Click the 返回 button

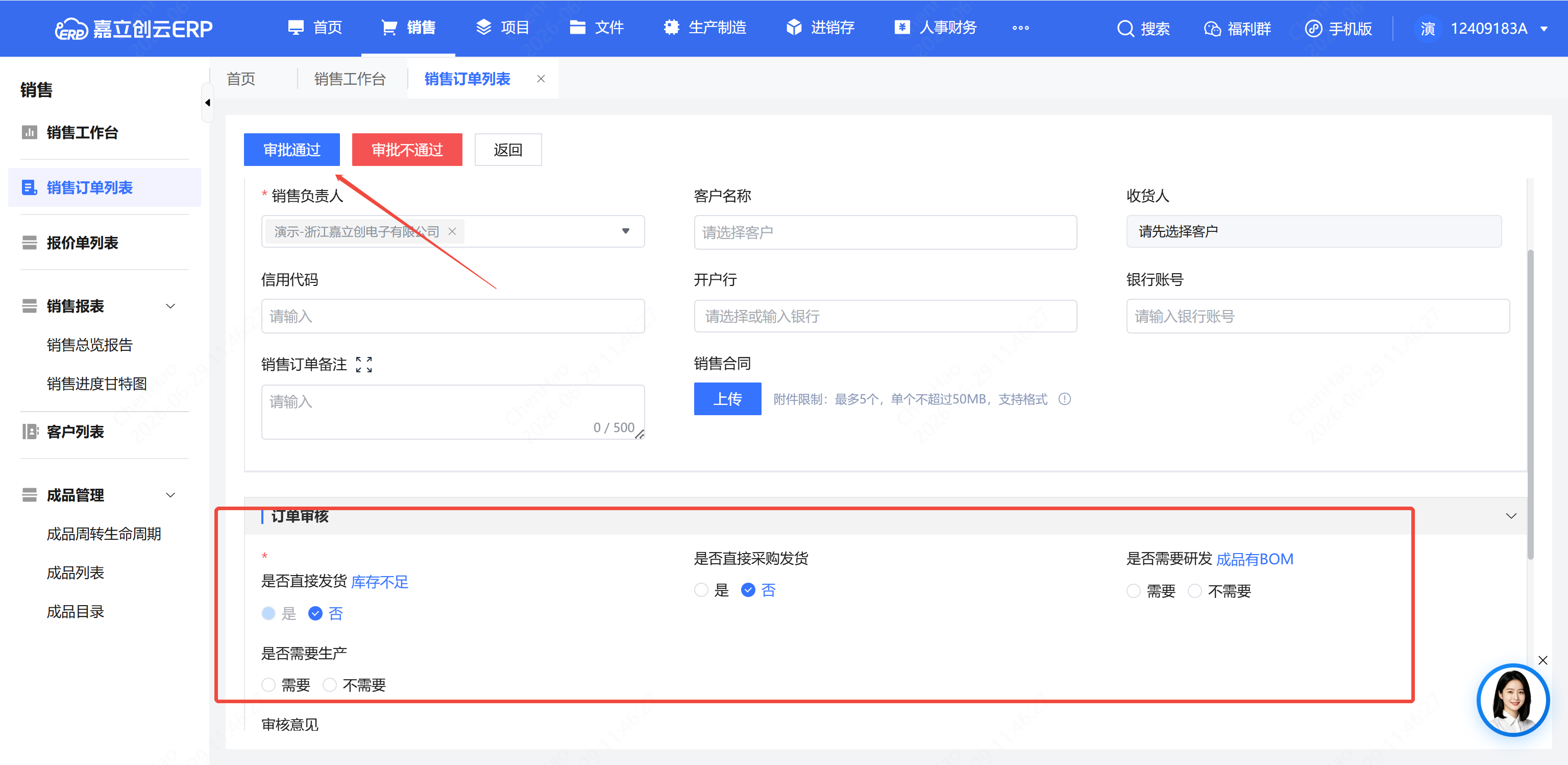pos(508,150)
